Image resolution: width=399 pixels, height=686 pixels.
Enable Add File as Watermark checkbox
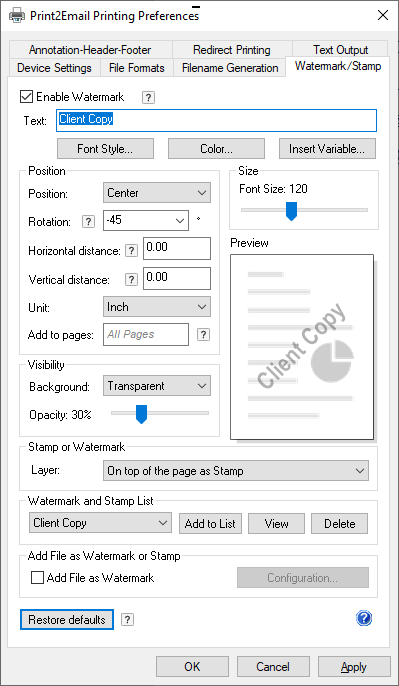pos(38,578)
